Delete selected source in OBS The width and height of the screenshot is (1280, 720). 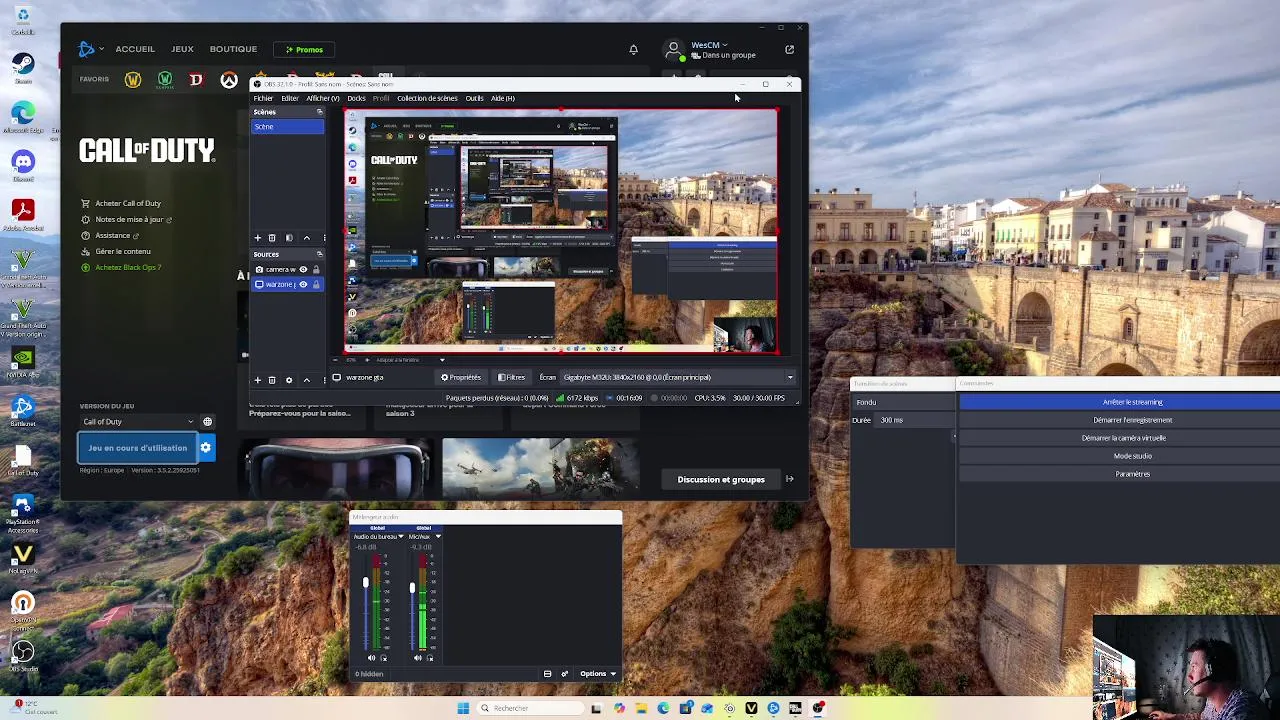272,380
